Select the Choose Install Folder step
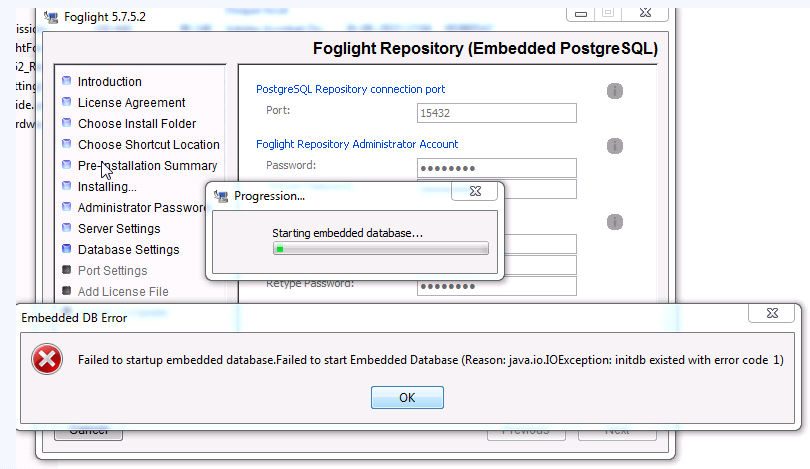Screen dimensions: 810x469 click(137, 124)
